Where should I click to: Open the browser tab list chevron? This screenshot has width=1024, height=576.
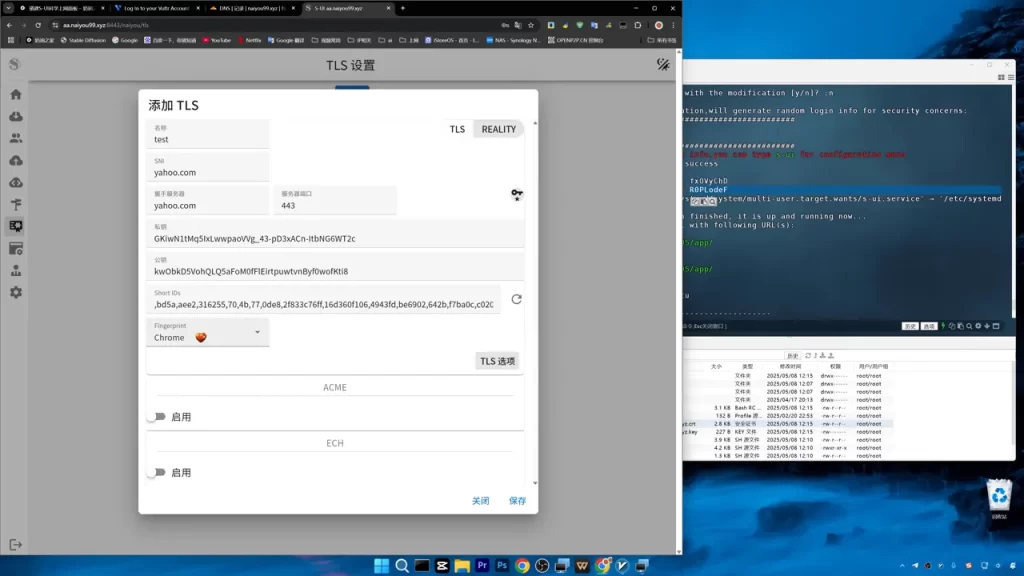[8, 8]
